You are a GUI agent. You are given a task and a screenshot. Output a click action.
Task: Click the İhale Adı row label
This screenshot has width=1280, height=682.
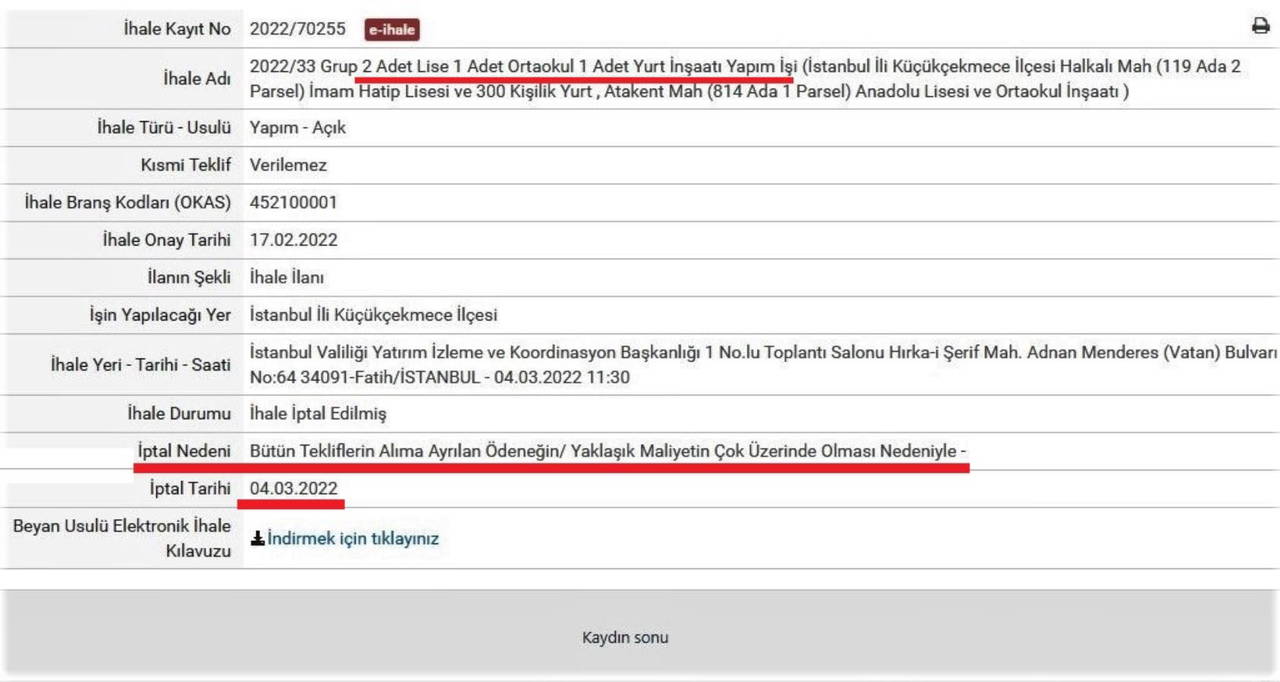coord(196,79)
